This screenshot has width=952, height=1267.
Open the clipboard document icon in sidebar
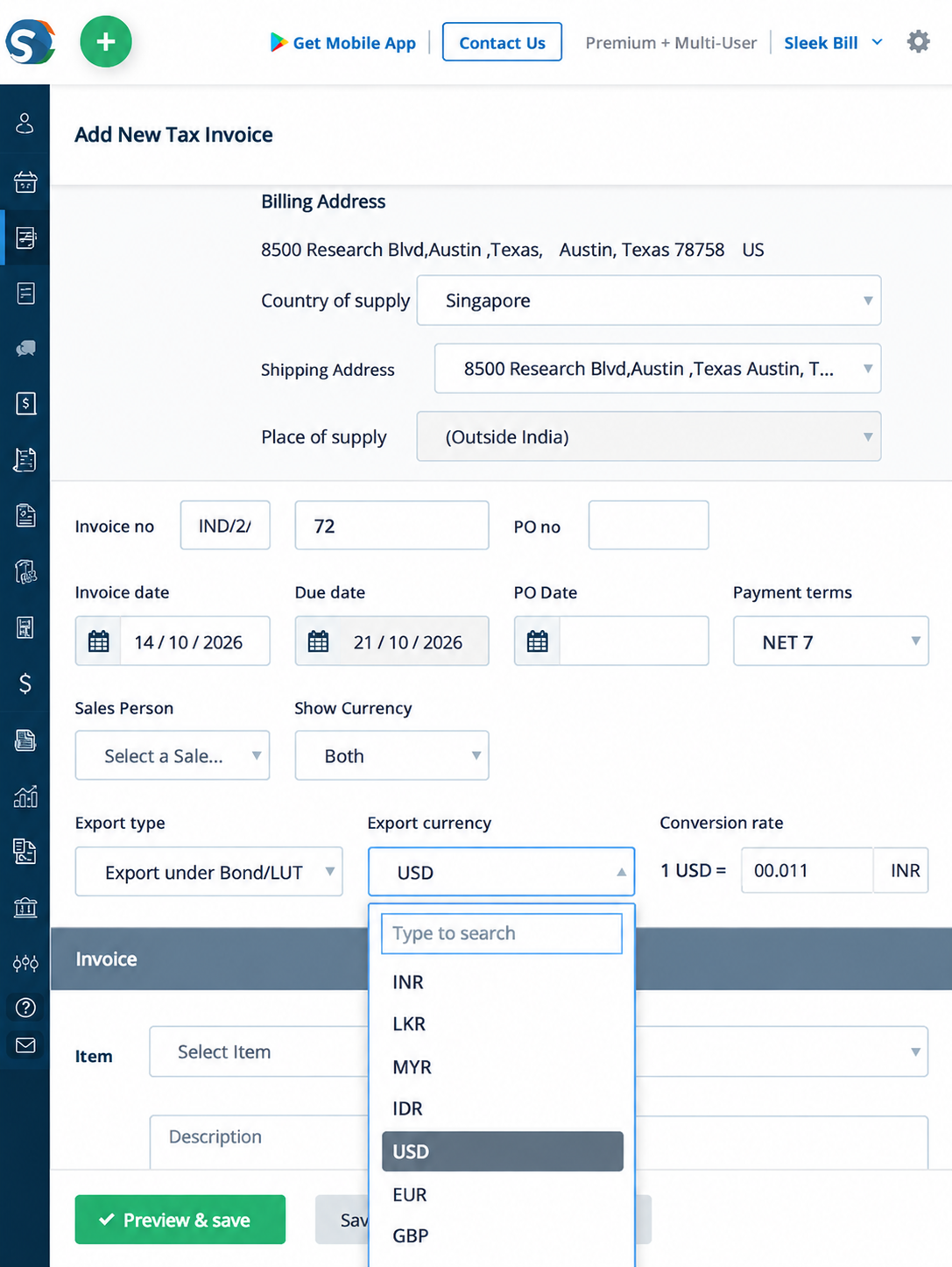pos(25,515)
